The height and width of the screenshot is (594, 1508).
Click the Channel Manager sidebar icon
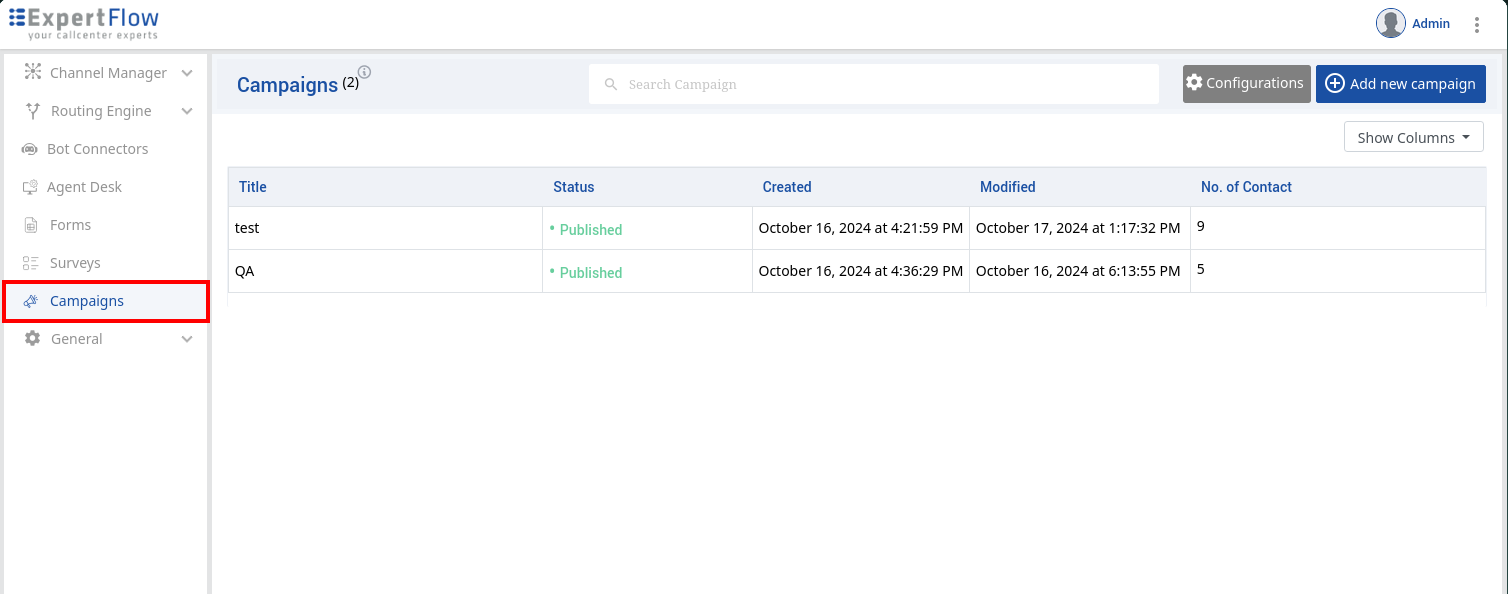pos(31,72)
